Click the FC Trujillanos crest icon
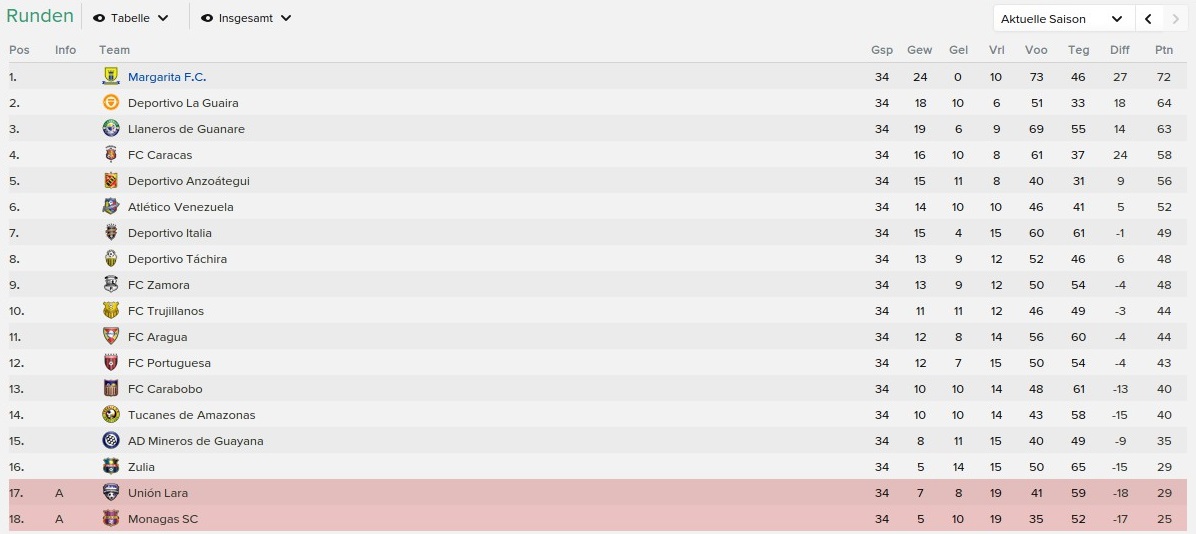This screenshot has height=534, width=1196. (x=111, y=310)
